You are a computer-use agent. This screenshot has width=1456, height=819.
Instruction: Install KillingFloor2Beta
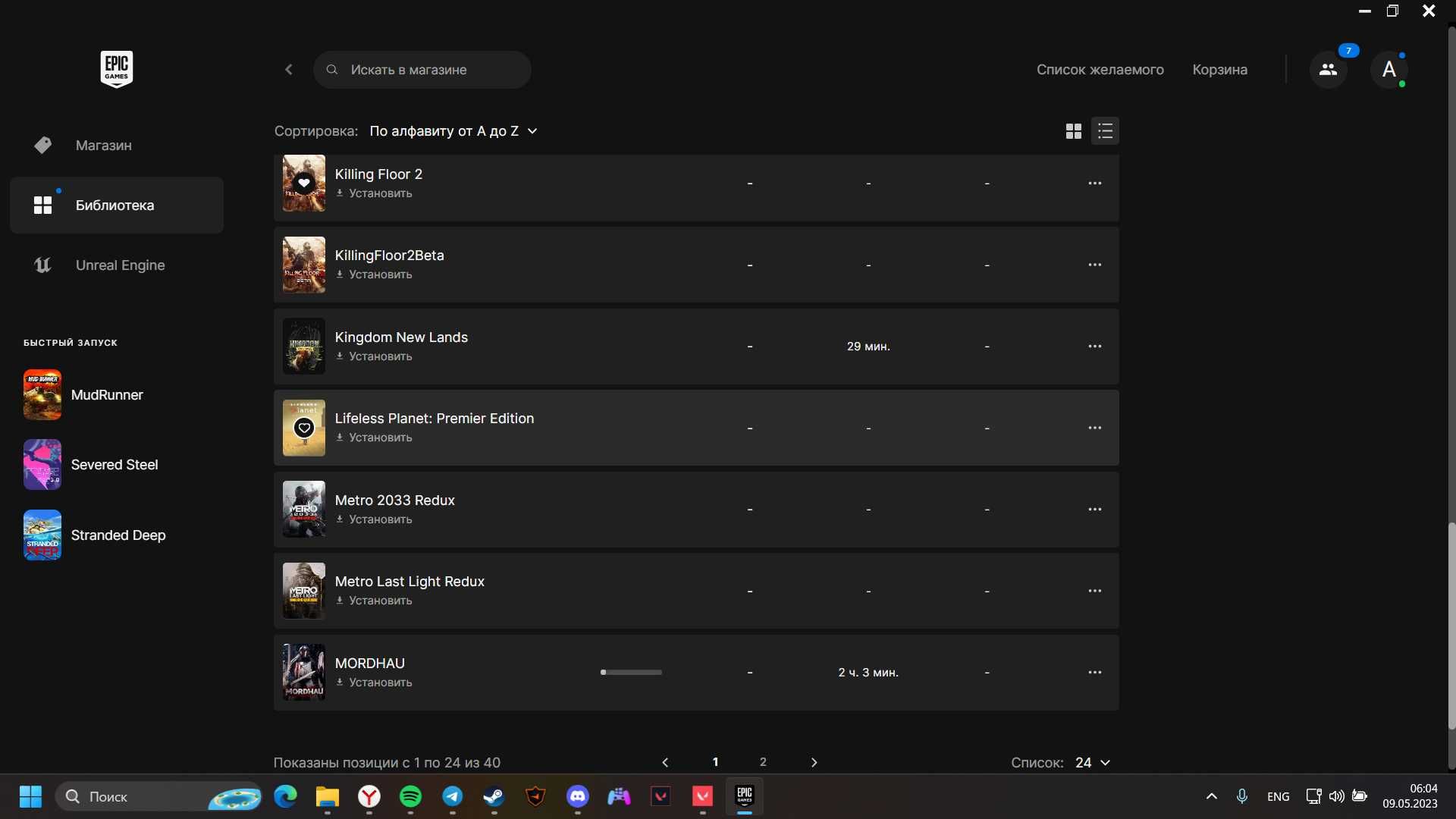[x=375, y=275]
